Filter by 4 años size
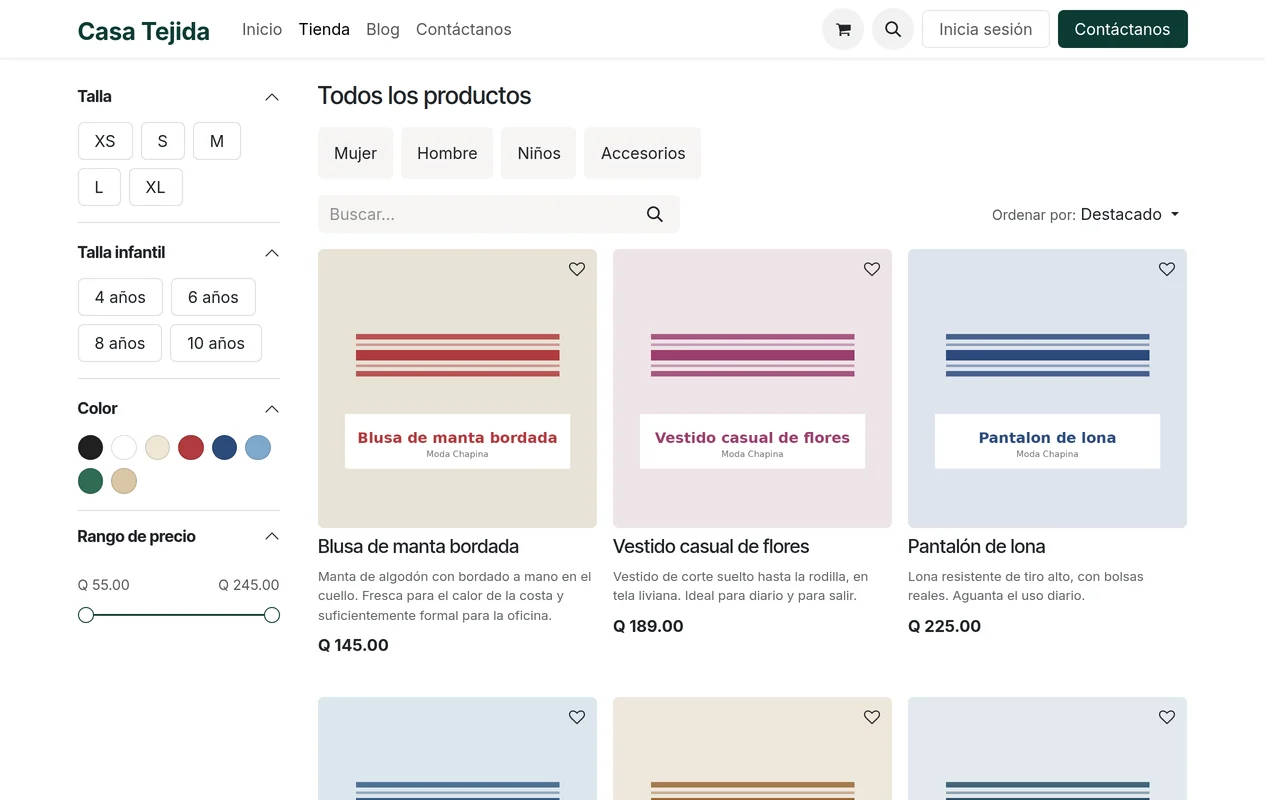 click(120, 297)
